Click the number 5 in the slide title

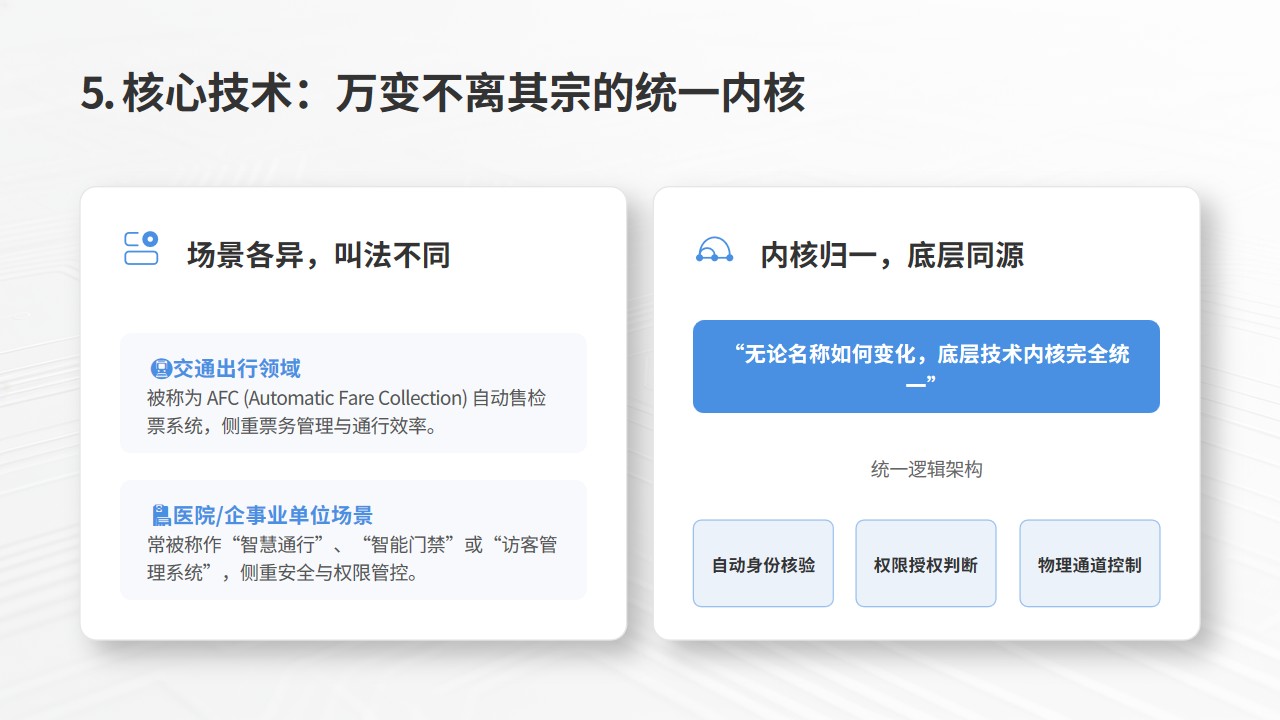pyautogui.click(x=93, y=95)
